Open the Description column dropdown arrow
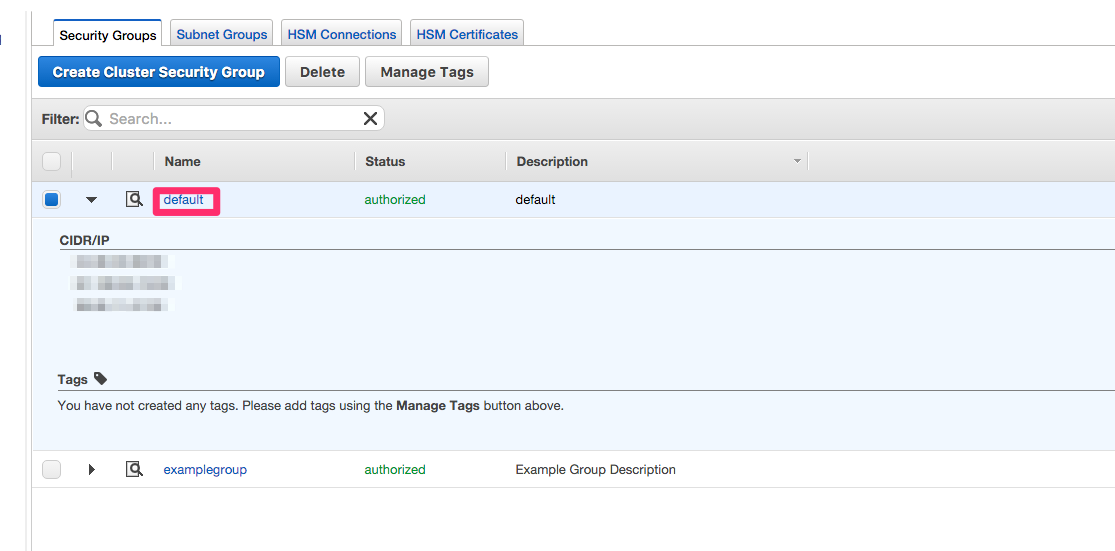Viewport: 1115px width, 551px height. (x=797, y=161)
